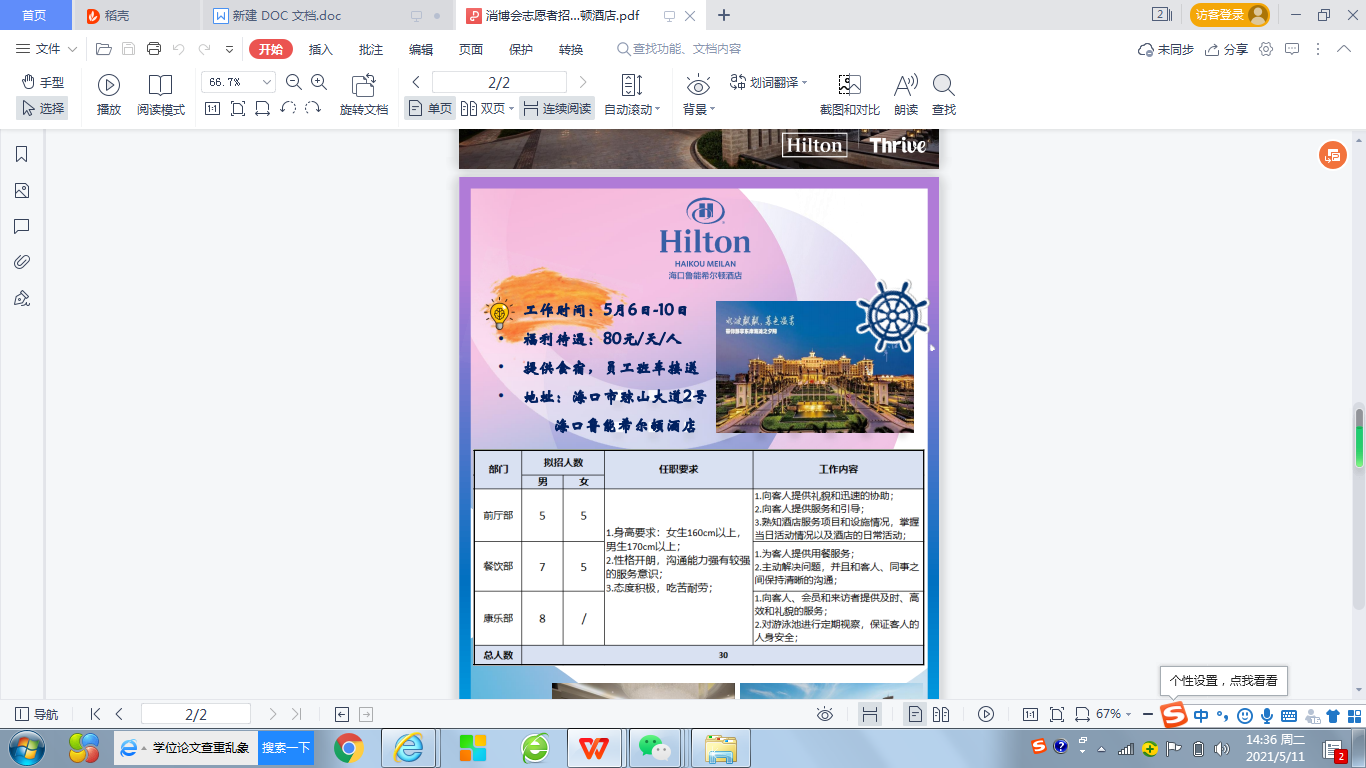This screenshot has height=768, width=1366.
Task: Open 截图和对比 screenshot and compare
Action: [850, 96]
